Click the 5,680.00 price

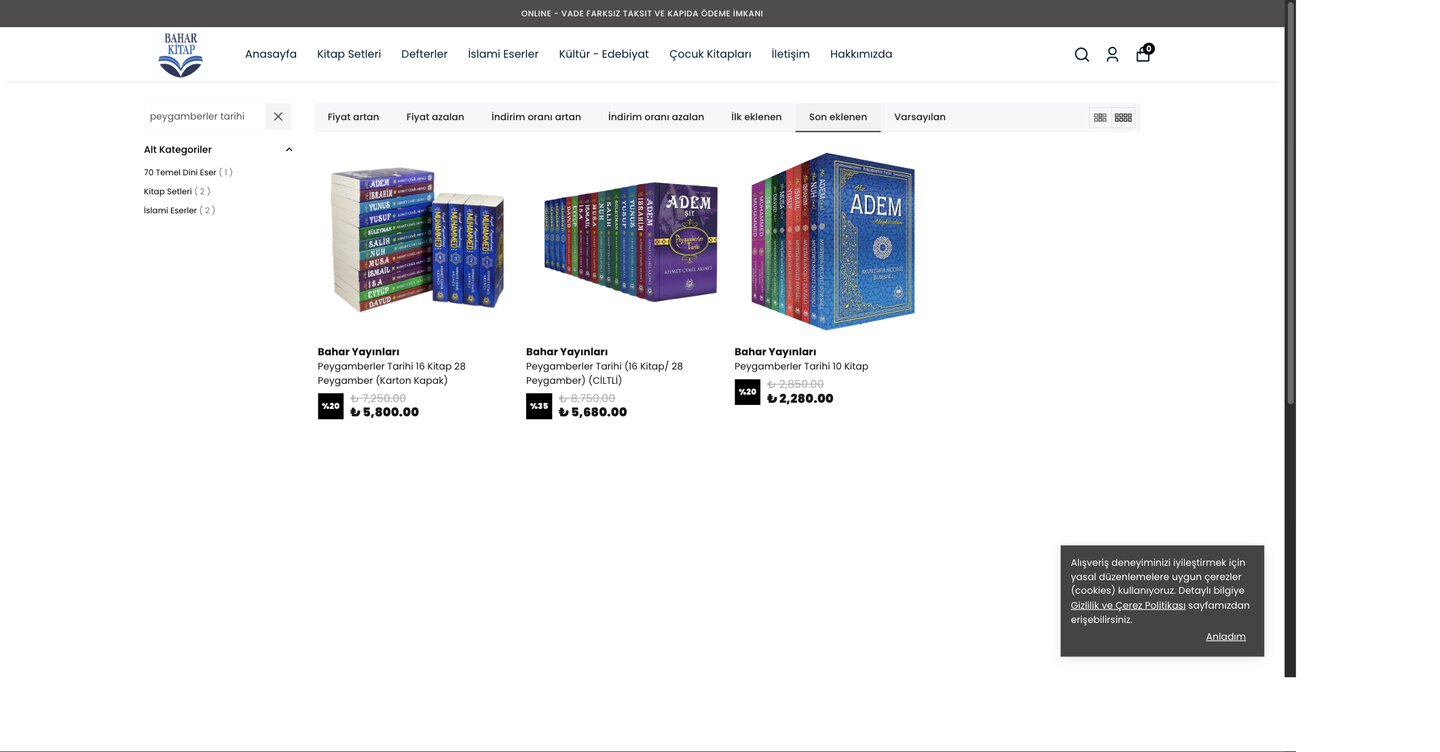click(593, 412)
